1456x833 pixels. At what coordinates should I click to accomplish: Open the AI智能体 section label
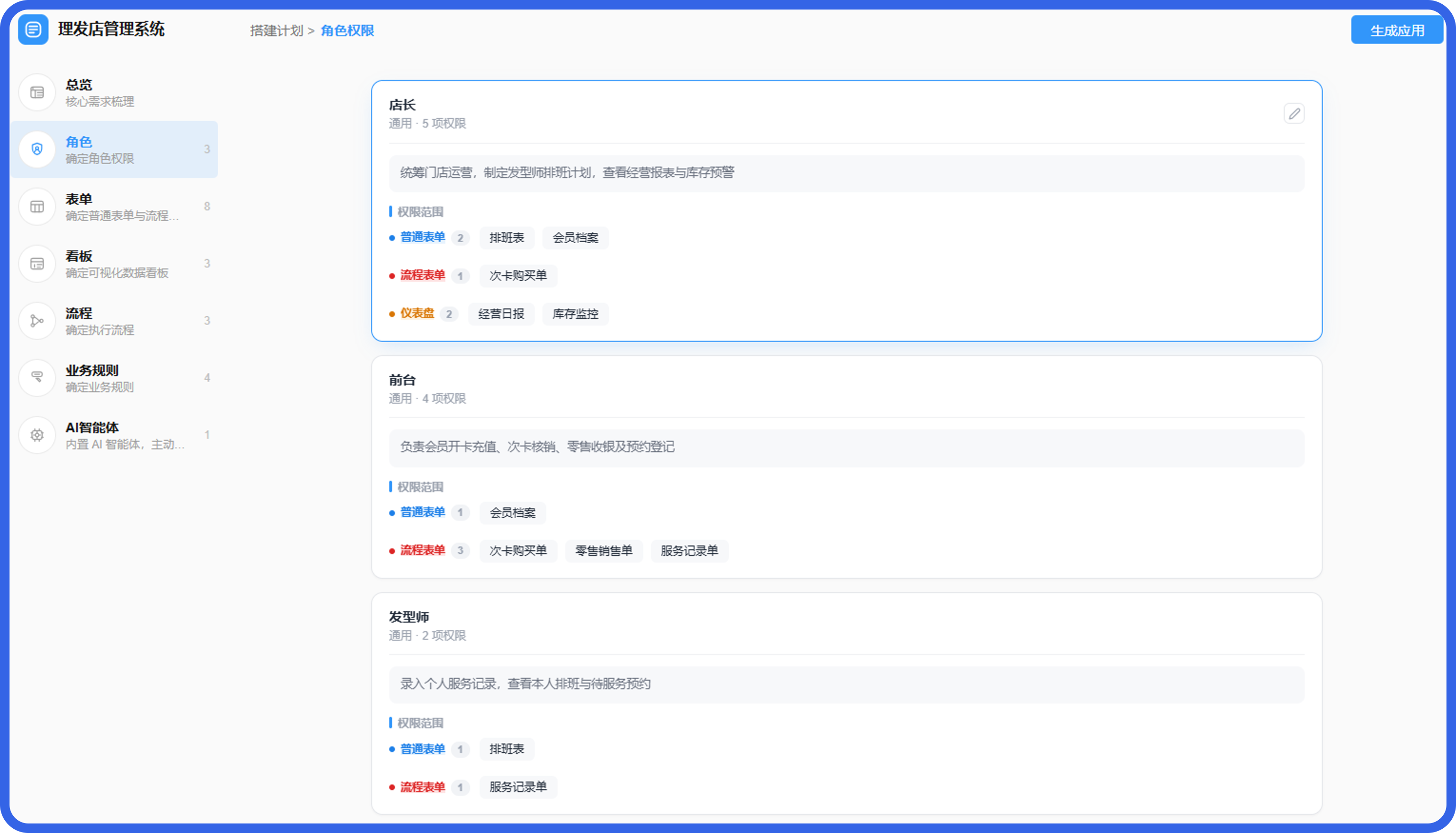92,428
